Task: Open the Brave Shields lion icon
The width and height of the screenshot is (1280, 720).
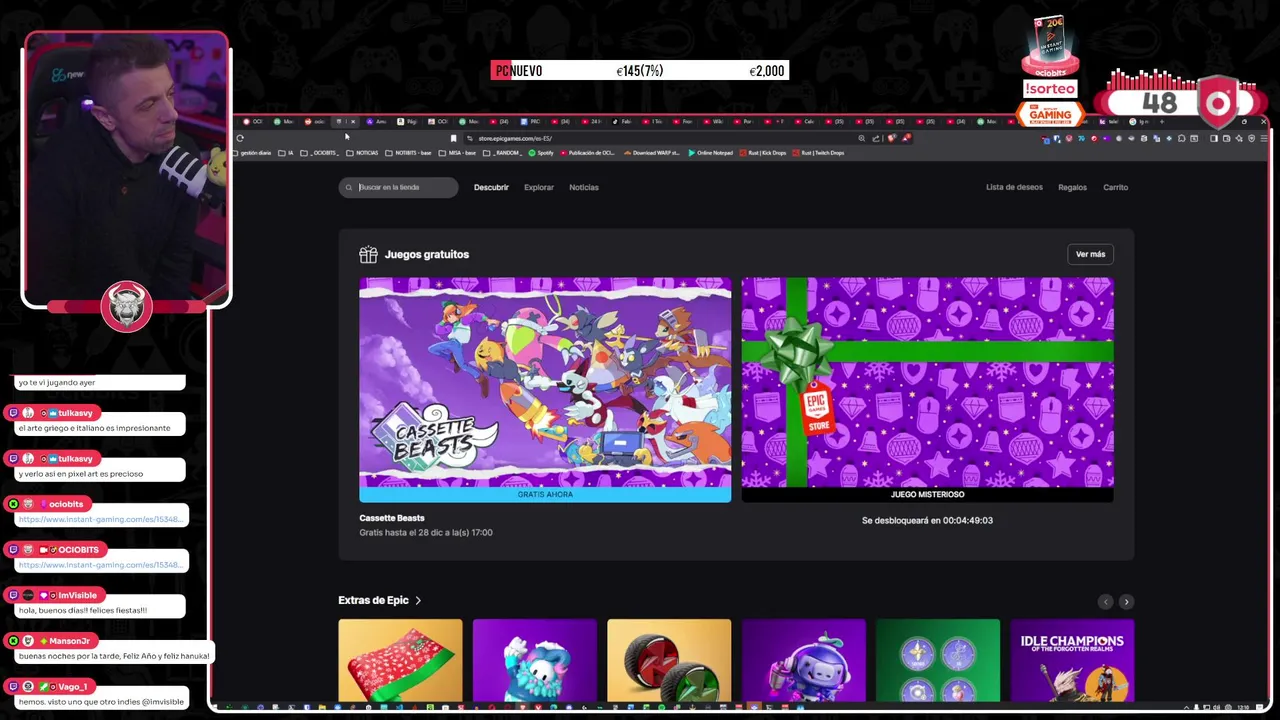Action: [892, 138]
